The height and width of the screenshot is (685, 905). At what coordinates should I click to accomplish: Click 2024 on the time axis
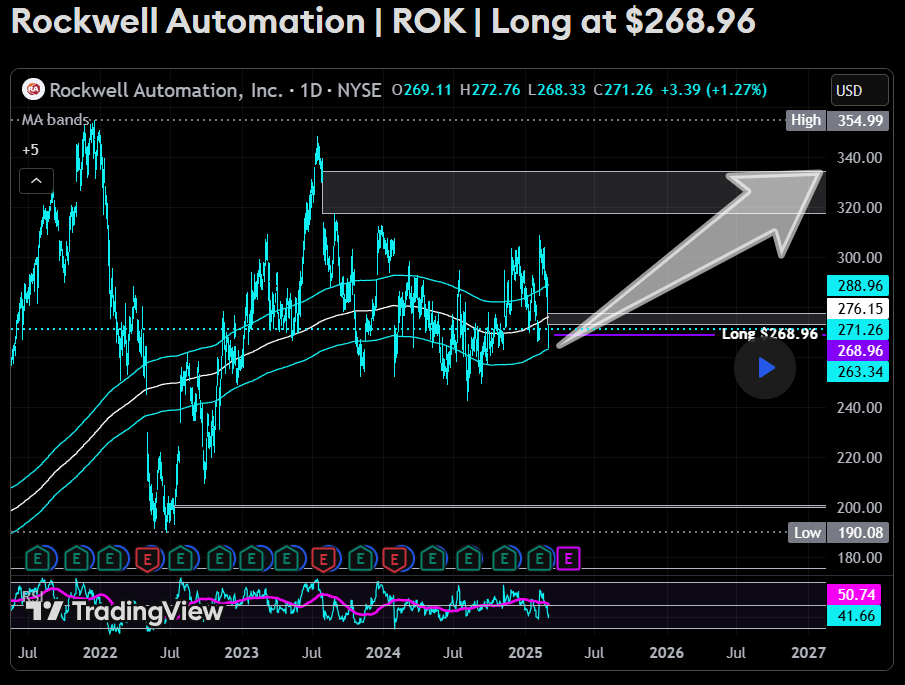point(383,653)
